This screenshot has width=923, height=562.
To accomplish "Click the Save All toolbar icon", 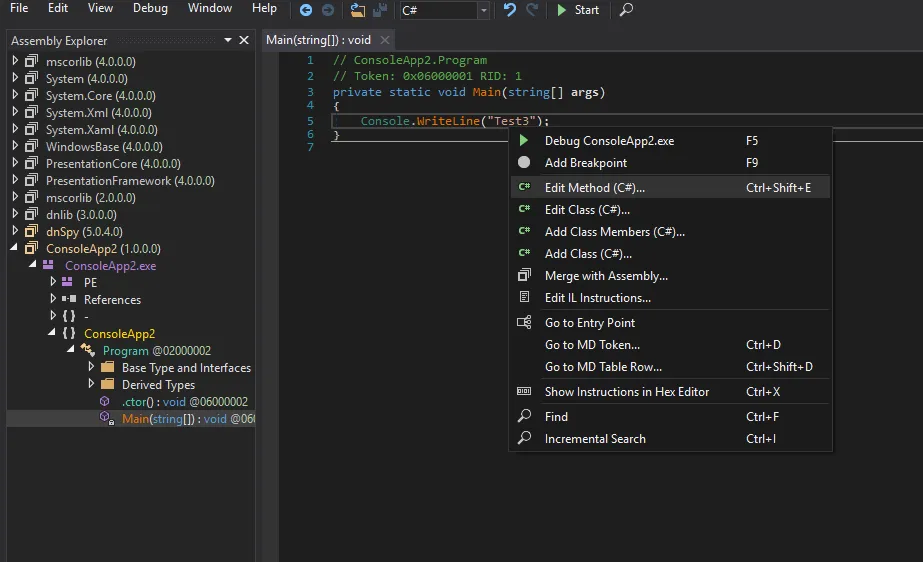I will pos(379,10).
